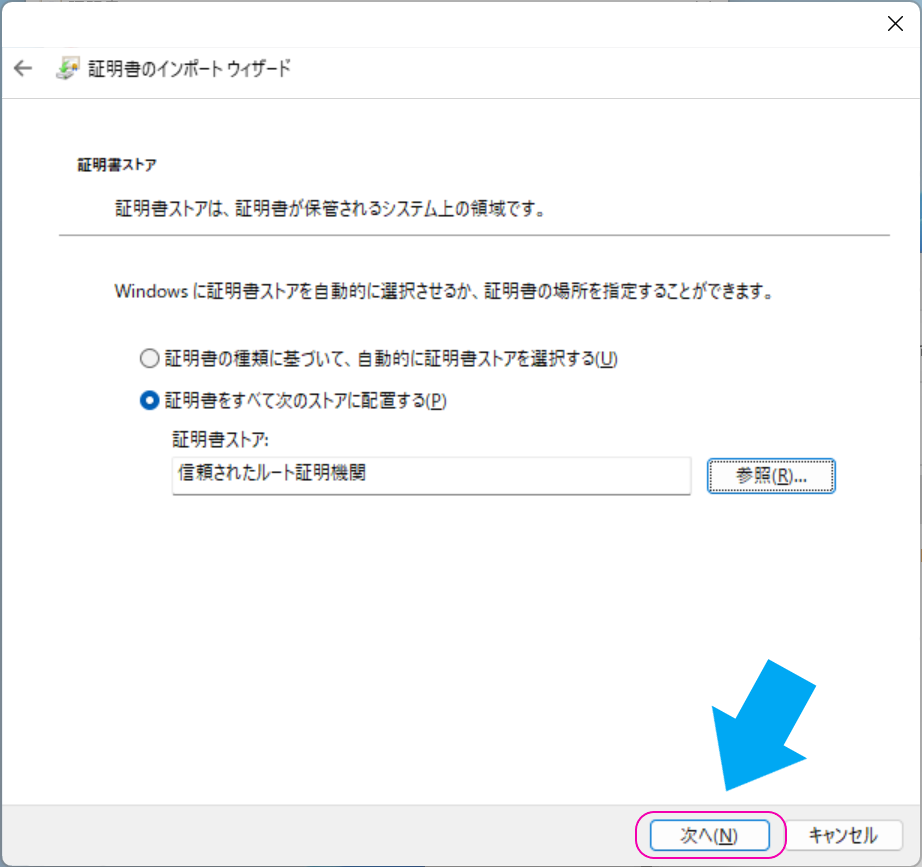Go back with the arrow icon

(x=23, y=68)
